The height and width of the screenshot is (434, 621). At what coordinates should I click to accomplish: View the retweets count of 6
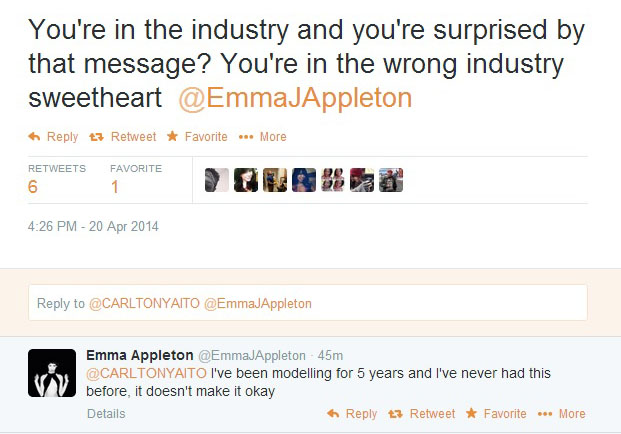[33, 187]
